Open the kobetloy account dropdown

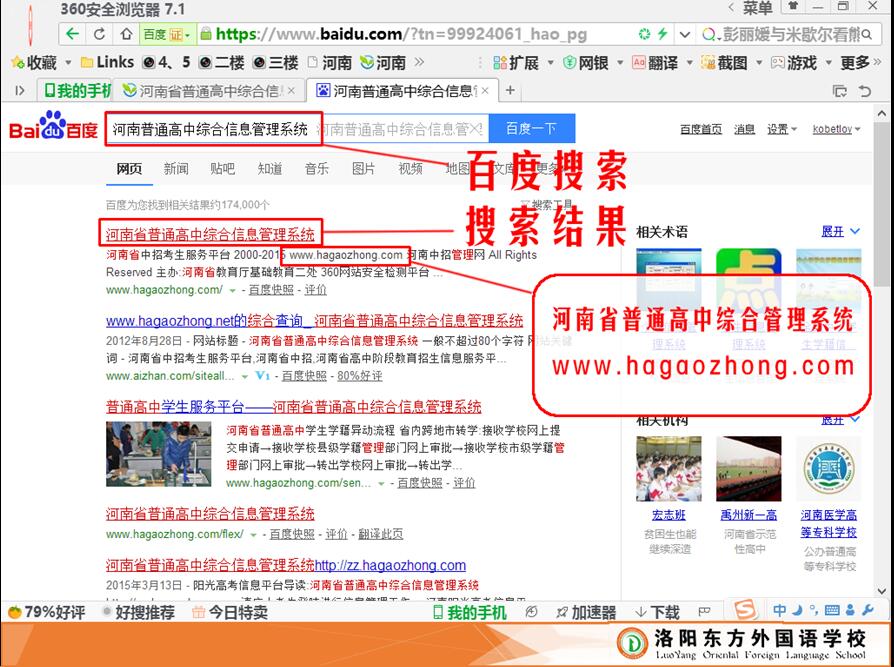836,129
